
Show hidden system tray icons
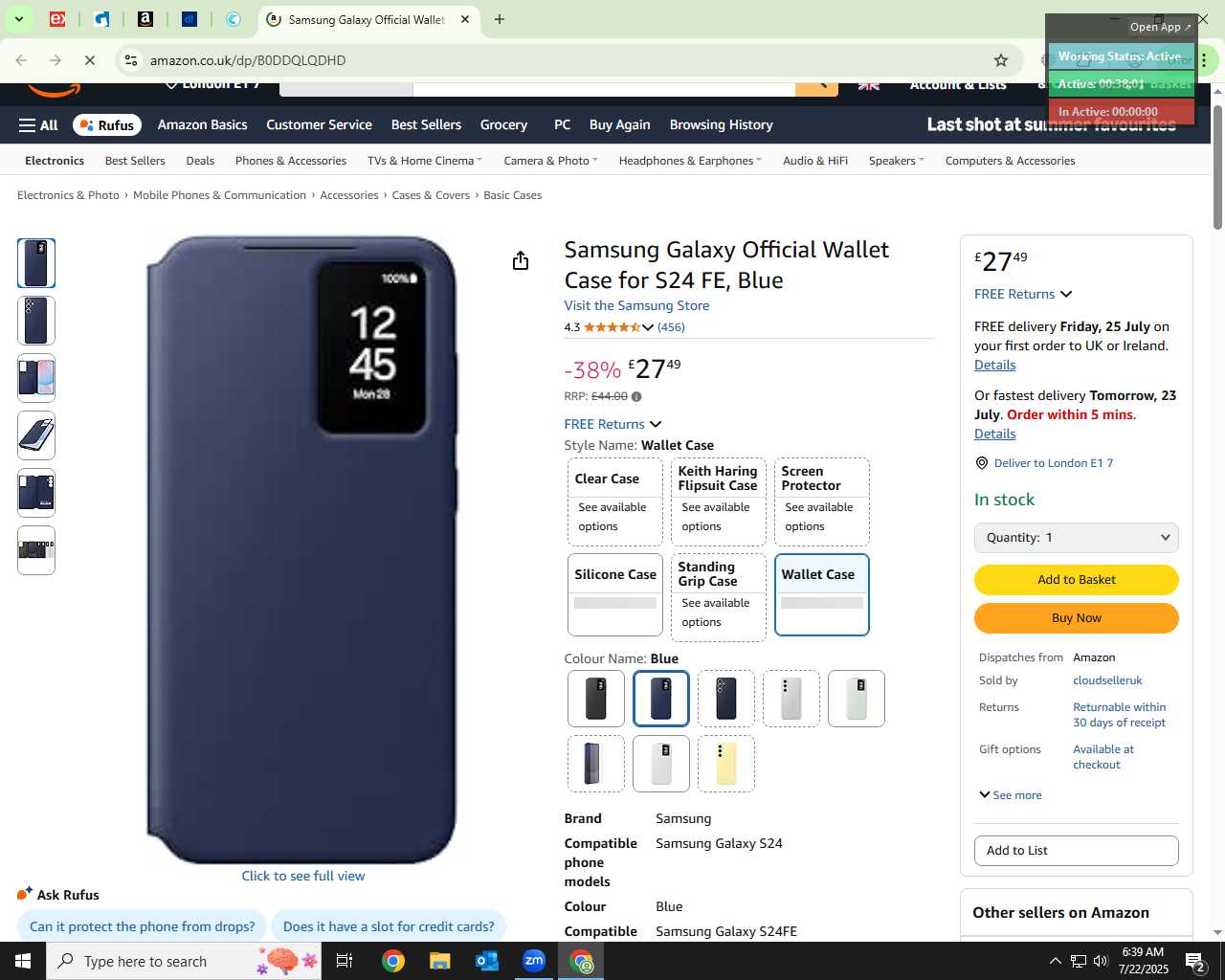tap(1055, 961)
